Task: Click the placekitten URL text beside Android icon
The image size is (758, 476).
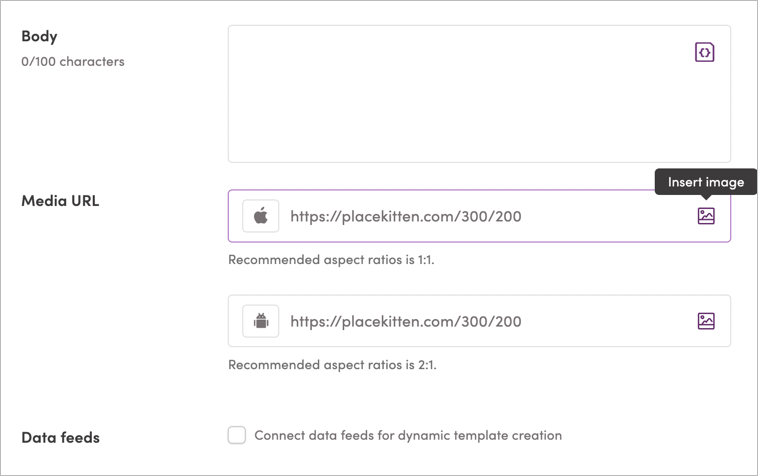Action: point(406,321)
